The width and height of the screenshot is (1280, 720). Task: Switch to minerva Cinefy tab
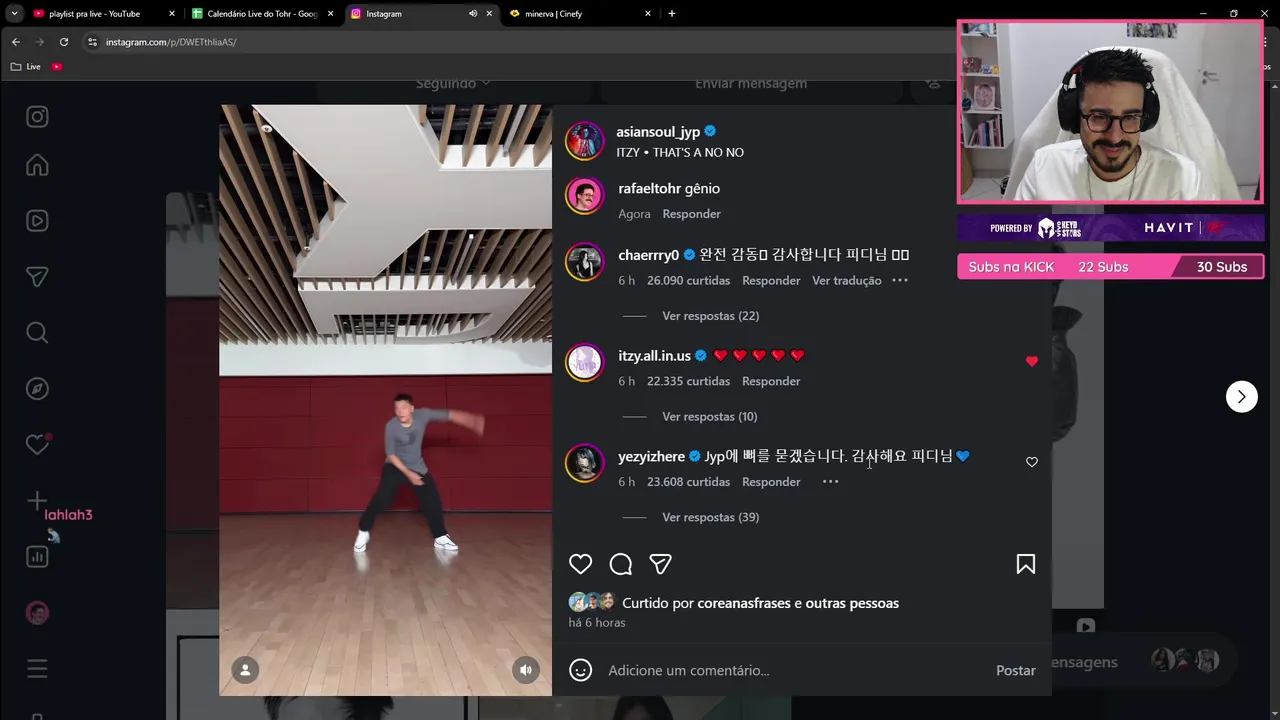click(x=580, y=14)
